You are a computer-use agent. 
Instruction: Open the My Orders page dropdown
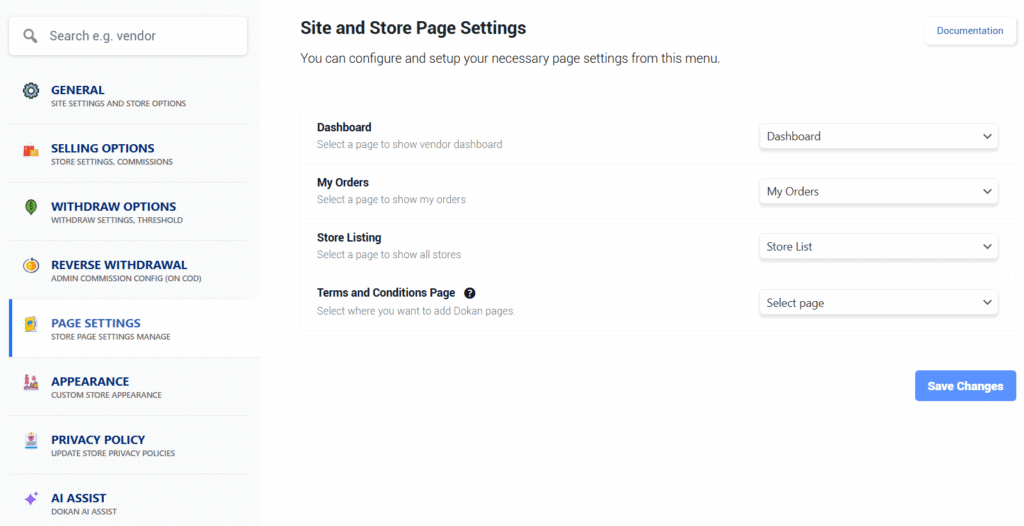coord(879,191)
